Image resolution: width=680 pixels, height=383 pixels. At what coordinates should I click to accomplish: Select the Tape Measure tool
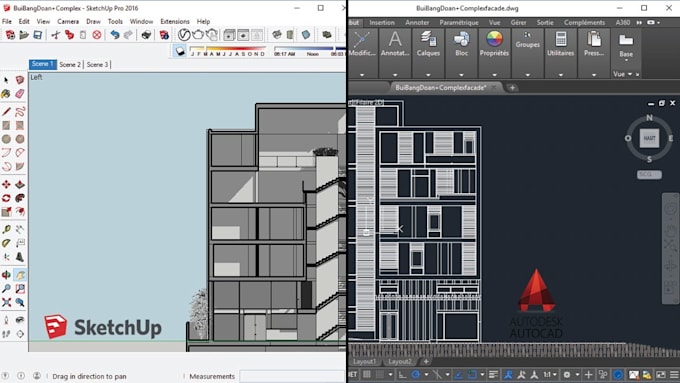click(x=6, y=229)
